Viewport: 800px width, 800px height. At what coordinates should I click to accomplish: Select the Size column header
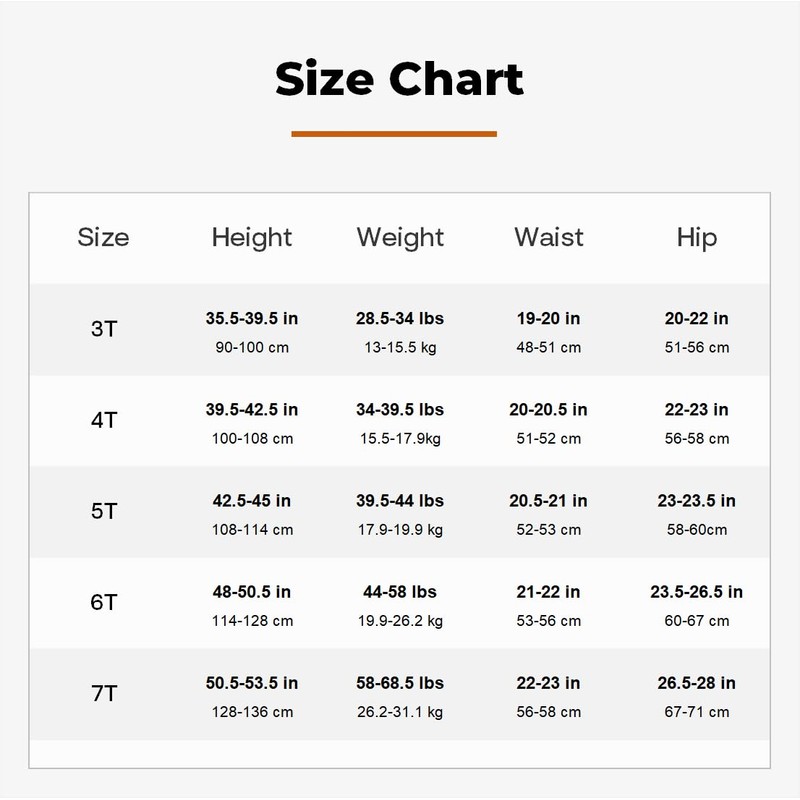[103, 238]
